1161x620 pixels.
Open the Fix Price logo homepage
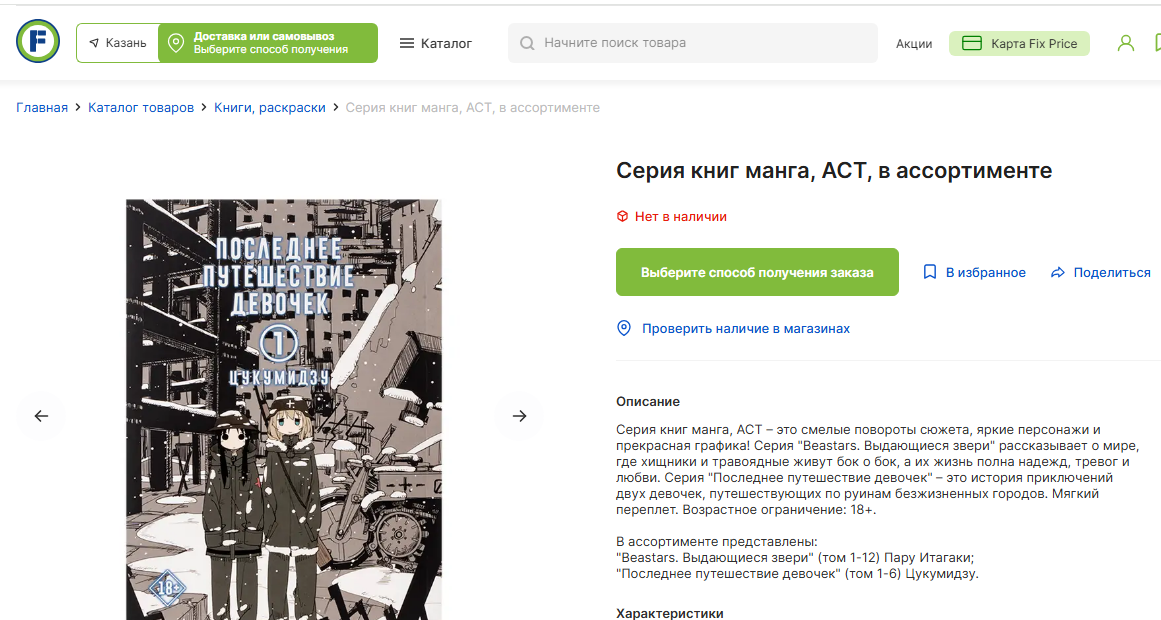(38, 41)
